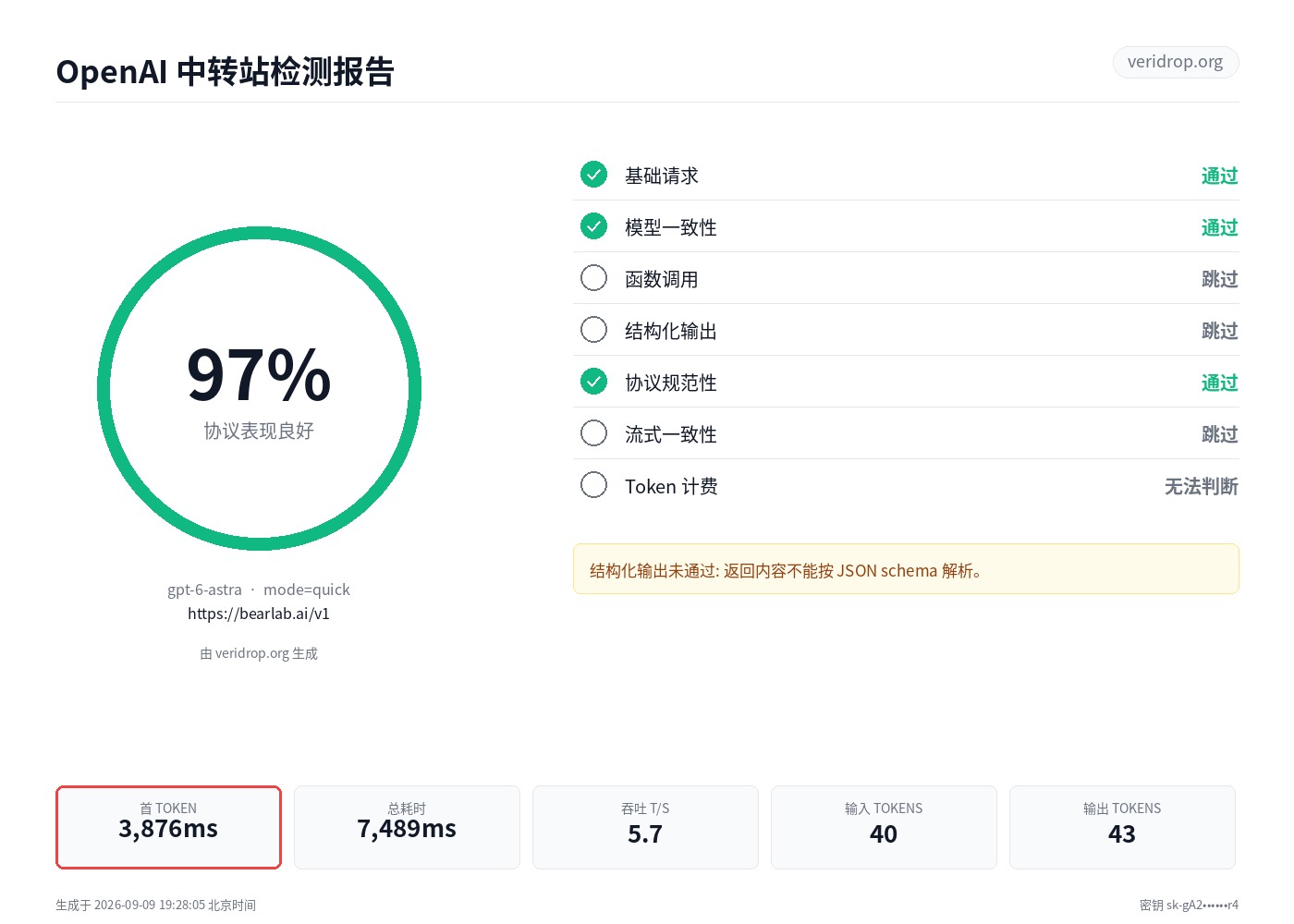The image size is (1294, 924).
Task: Select the 总耗时 7,489ms card
Action: pos(407,827)
